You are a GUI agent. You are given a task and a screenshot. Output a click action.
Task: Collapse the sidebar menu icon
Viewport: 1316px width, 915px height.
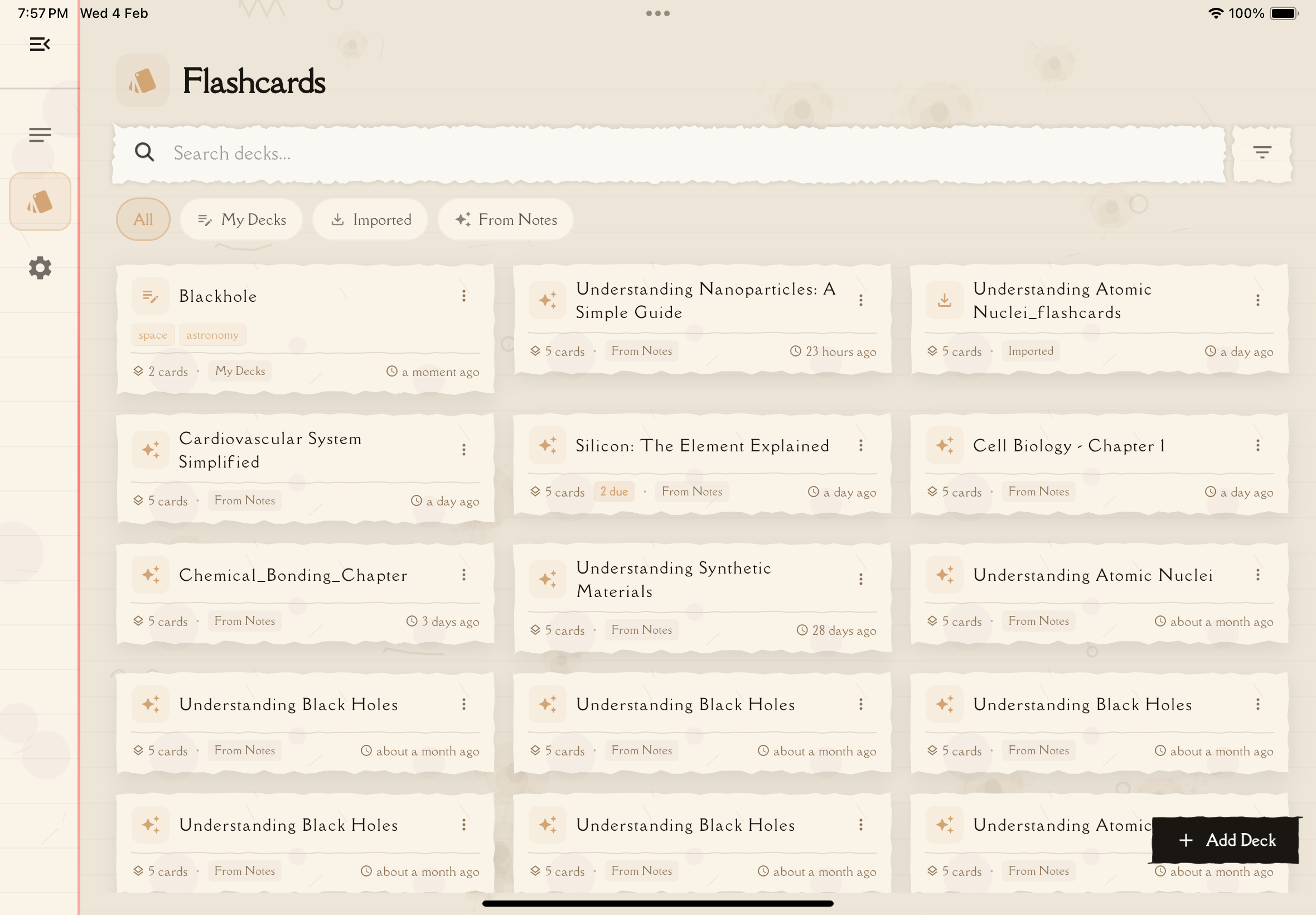point(40,44)
